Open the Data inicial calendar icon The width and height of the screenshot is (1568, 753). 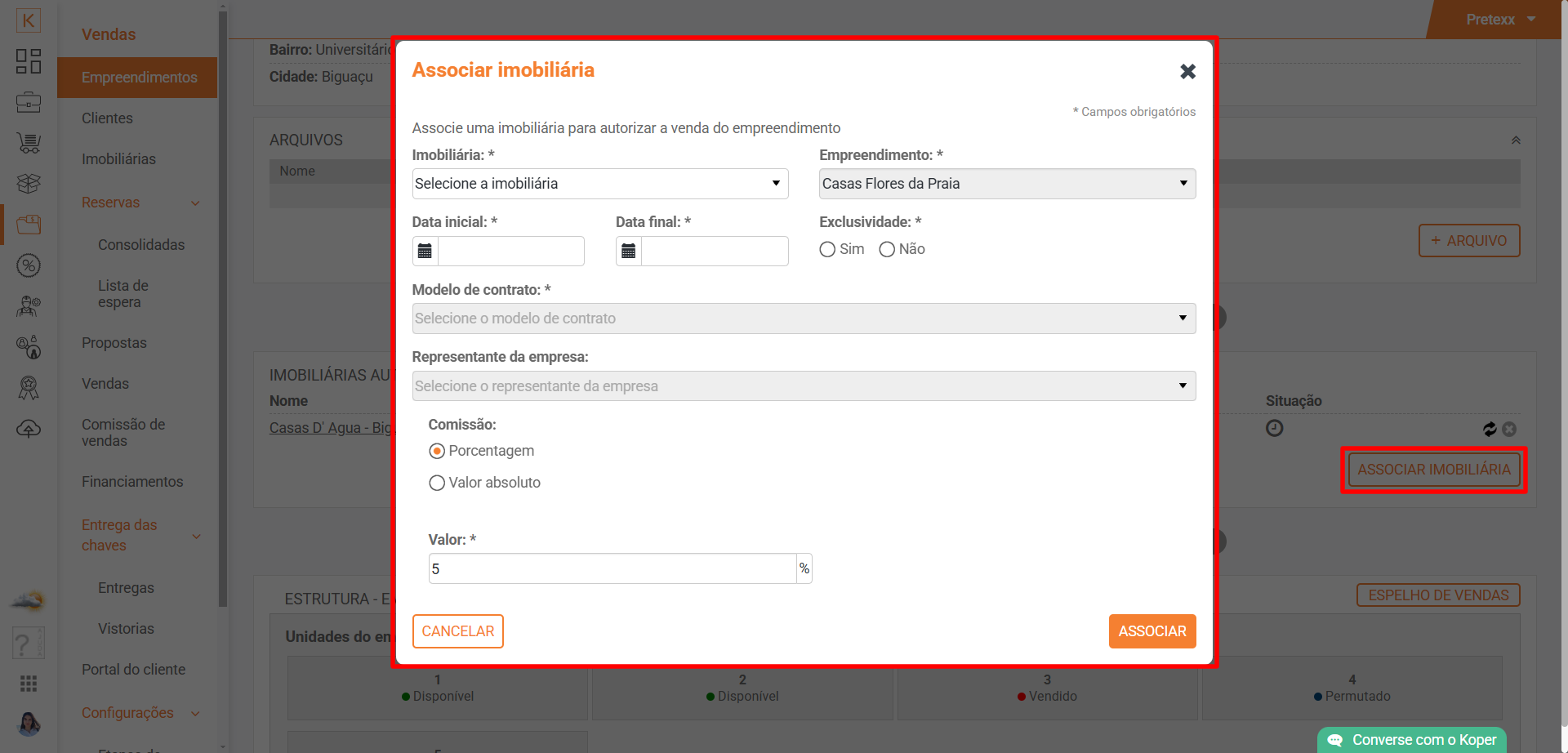[425, 251]
